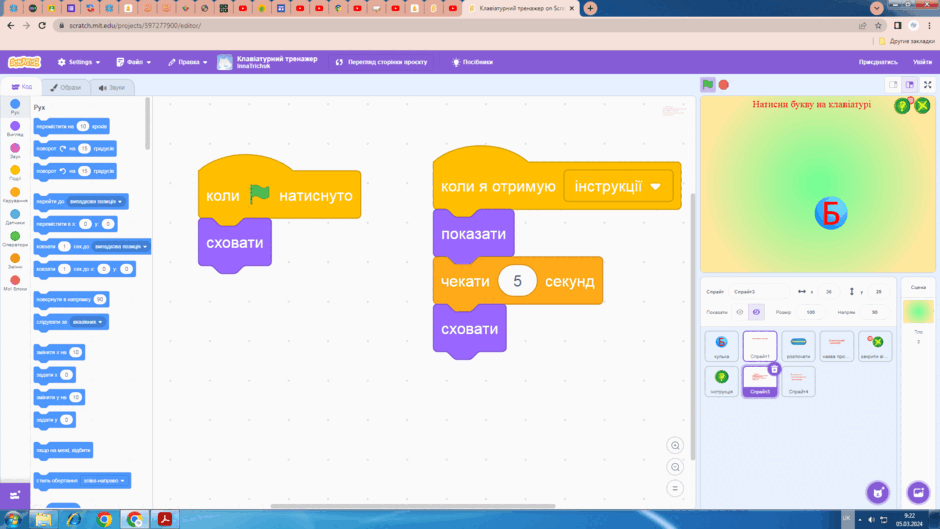This screenshot has height=529, width=940.
Task: Zoom out the code workspace
Action: [x=675, y=467]
